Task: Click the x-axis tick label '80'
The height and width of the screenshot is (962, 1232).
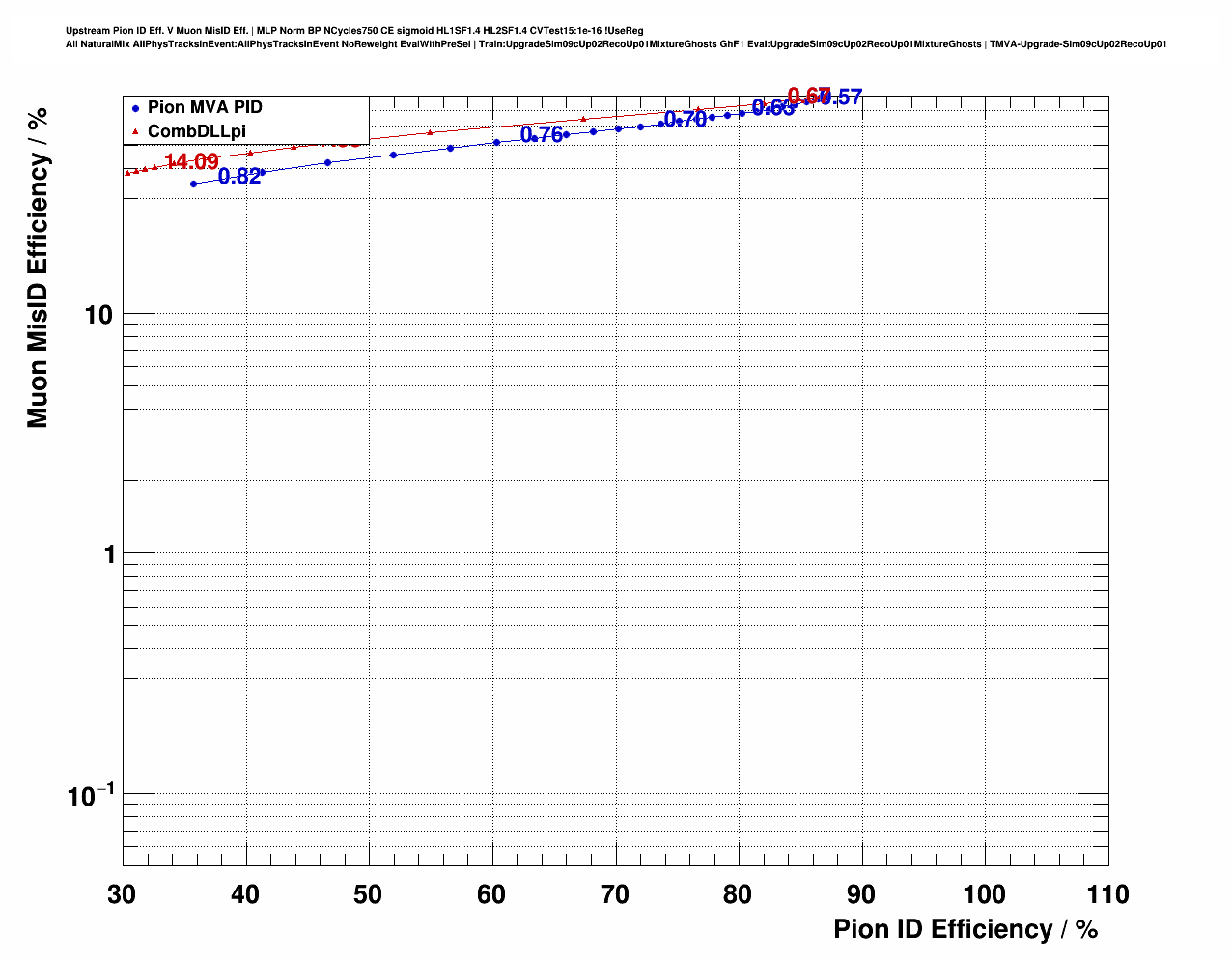Action: point(738,895)
